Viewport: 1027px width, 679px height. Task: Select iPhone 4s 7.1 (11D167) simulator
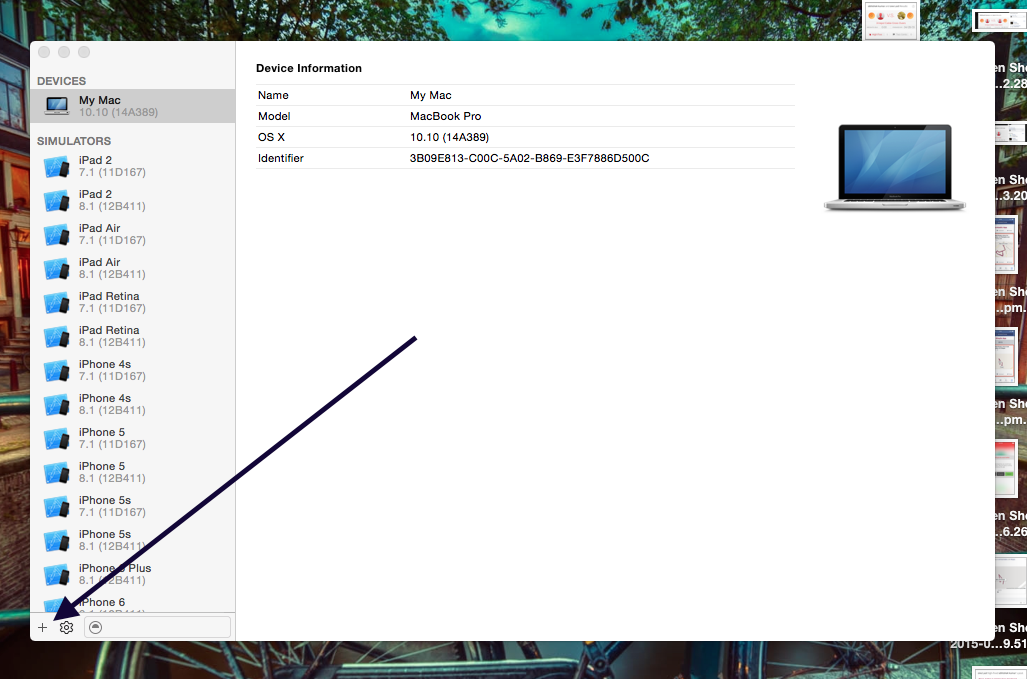click(133, 371)
